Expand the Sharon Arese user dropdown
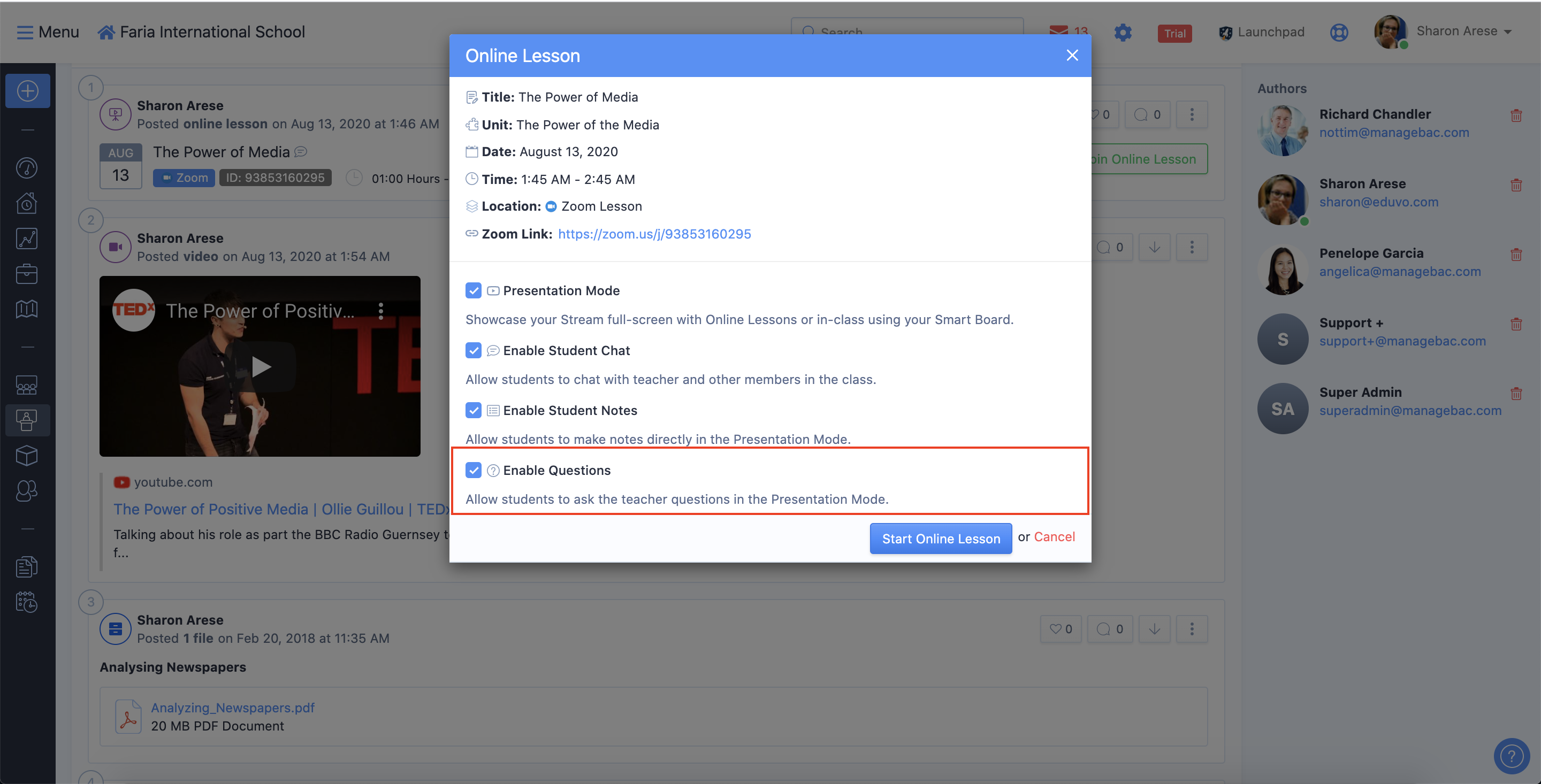This screenshot has width=1541, height=784. point(1463,31)
